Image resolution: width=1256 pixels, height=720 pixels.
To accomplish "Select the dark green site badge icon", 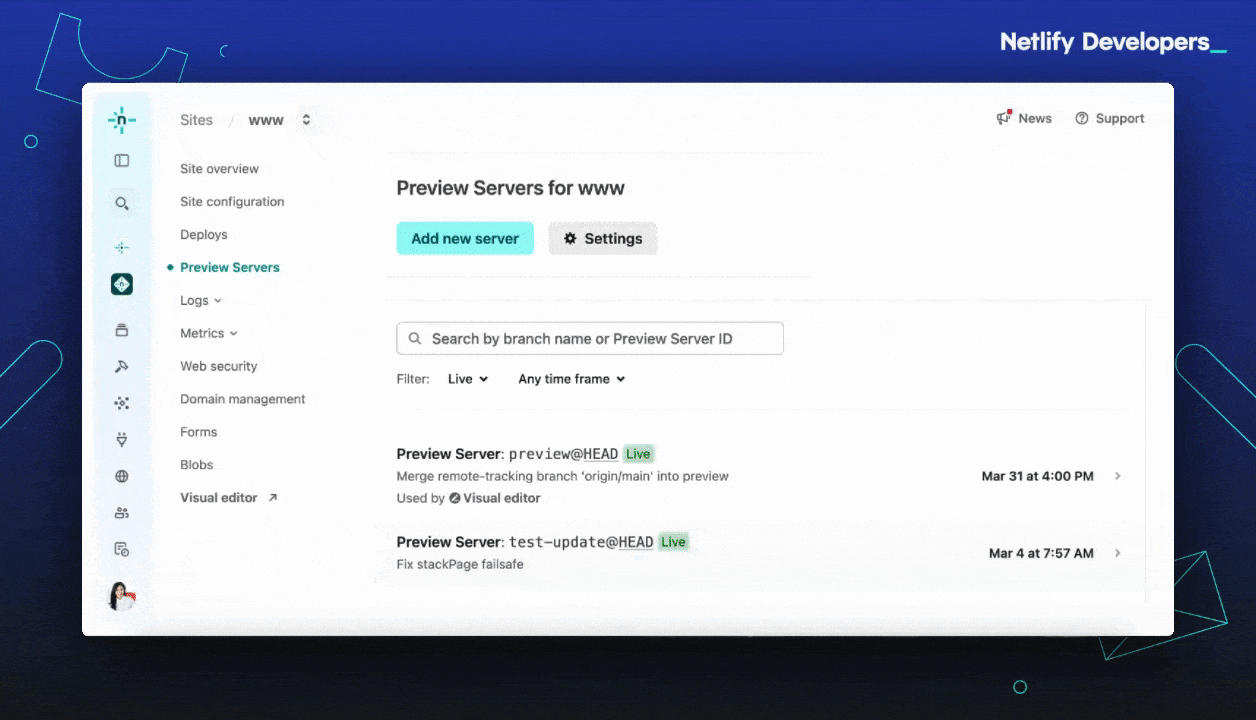I will pyautogui.click(x=121, y=285).
